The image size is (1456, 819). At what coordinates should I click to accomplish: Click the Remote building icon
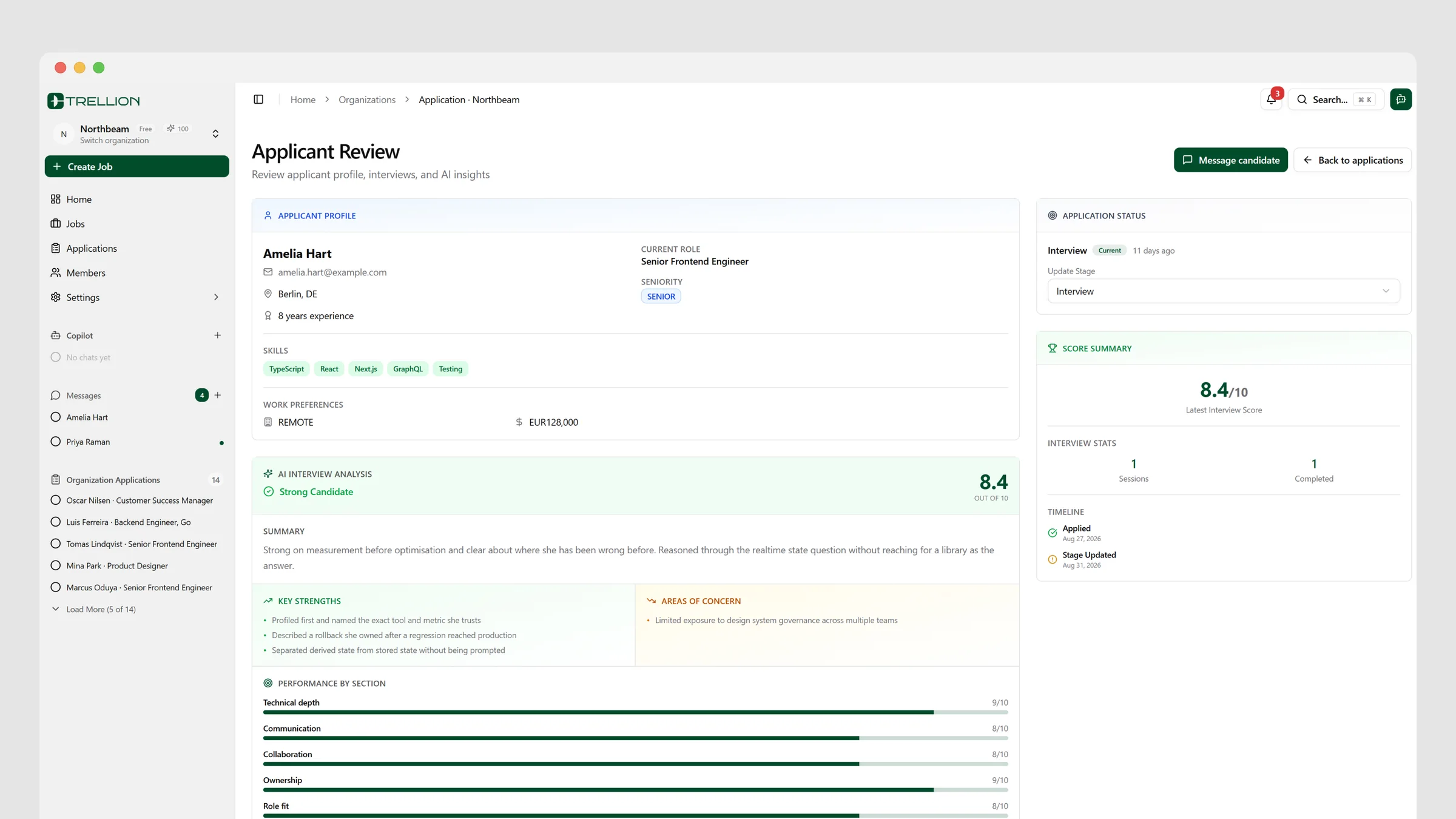(268, 422)
